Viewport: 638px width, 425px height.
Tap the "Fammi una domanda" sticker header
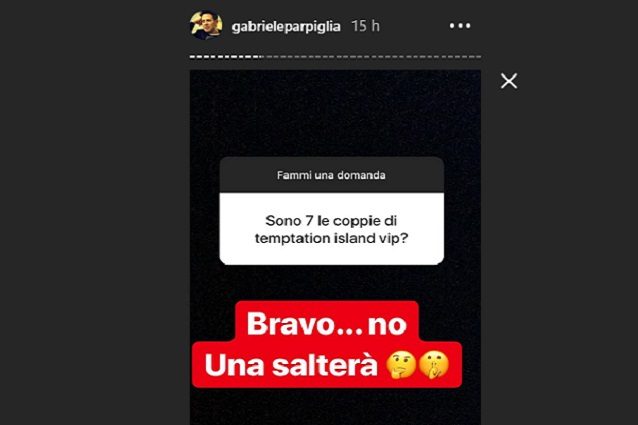tap(331, 175)
